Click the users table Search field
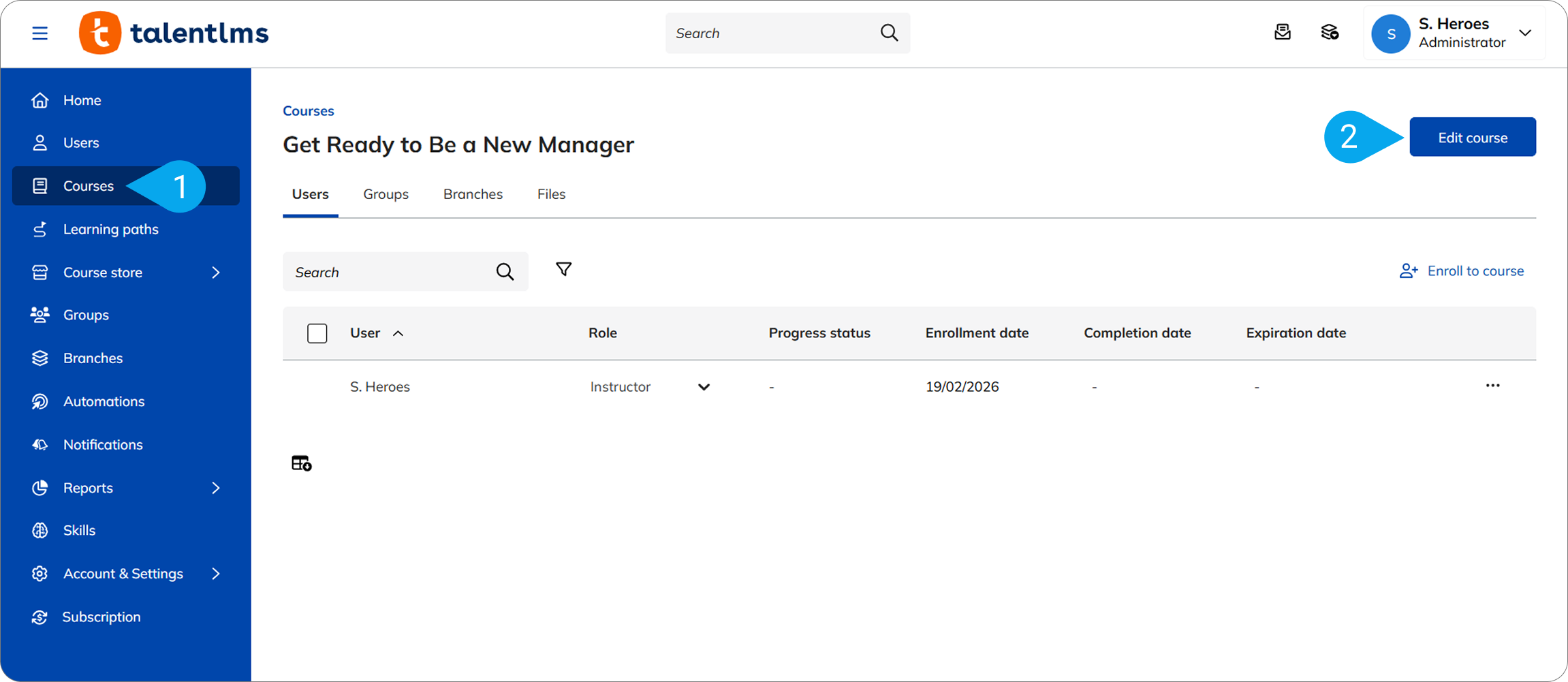This screenshot has width=1568, height=682. pyautogui.click(x=388, y=273)
